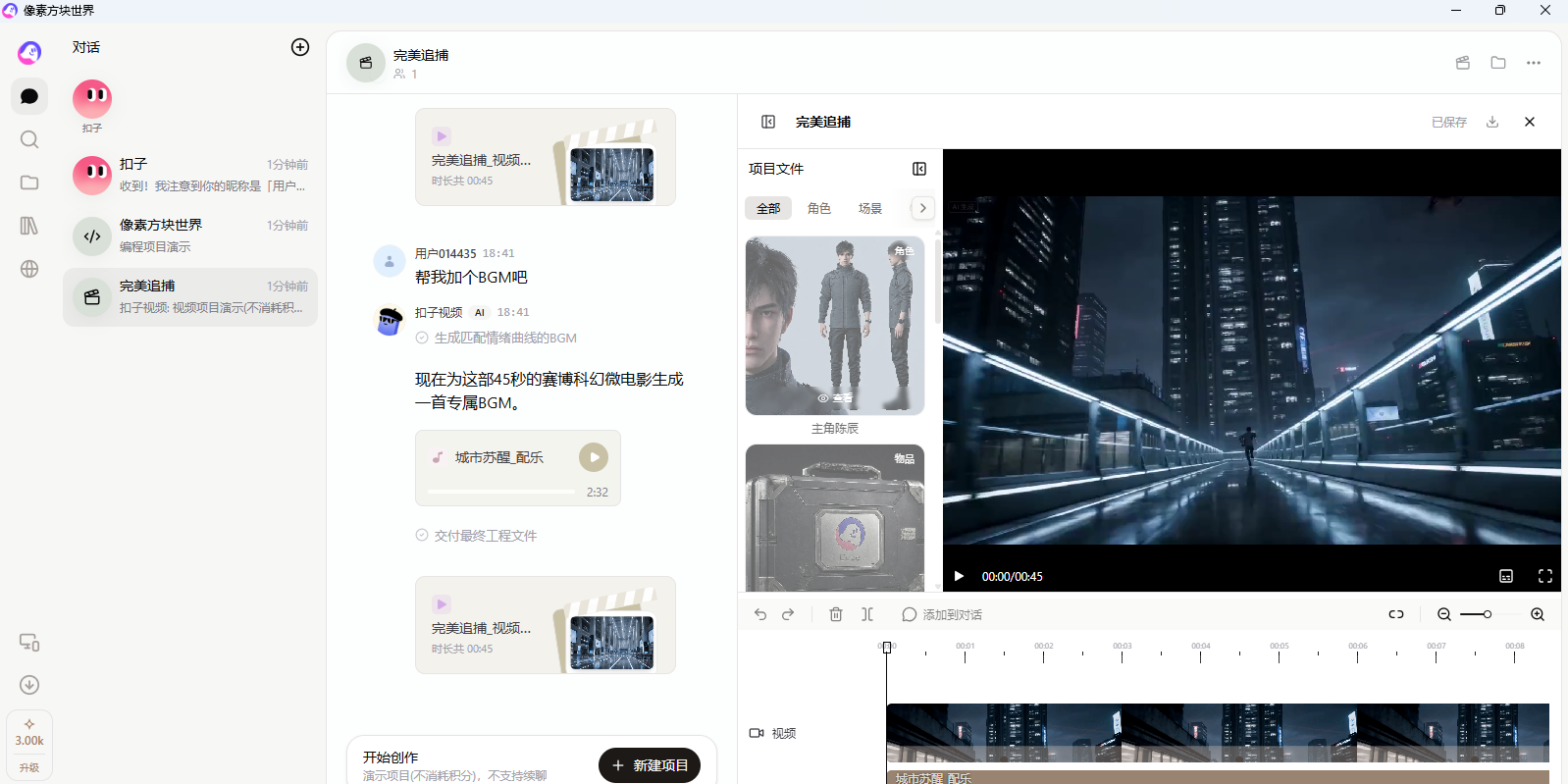Click the 视频 track label
This screenshot has width=1568, height=784.
[x=773, y=733]
